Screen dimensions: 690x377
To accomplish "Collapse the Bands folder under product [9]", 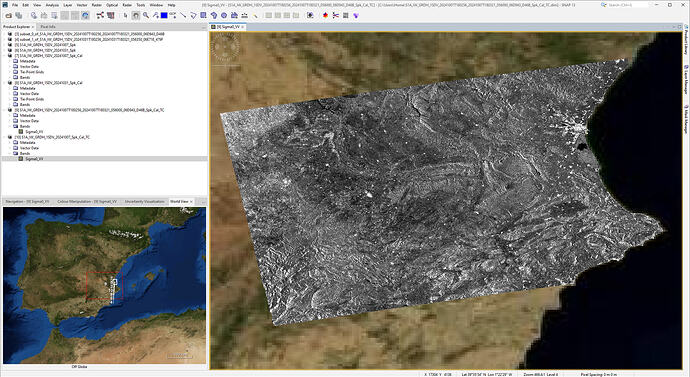I will 10,126.
